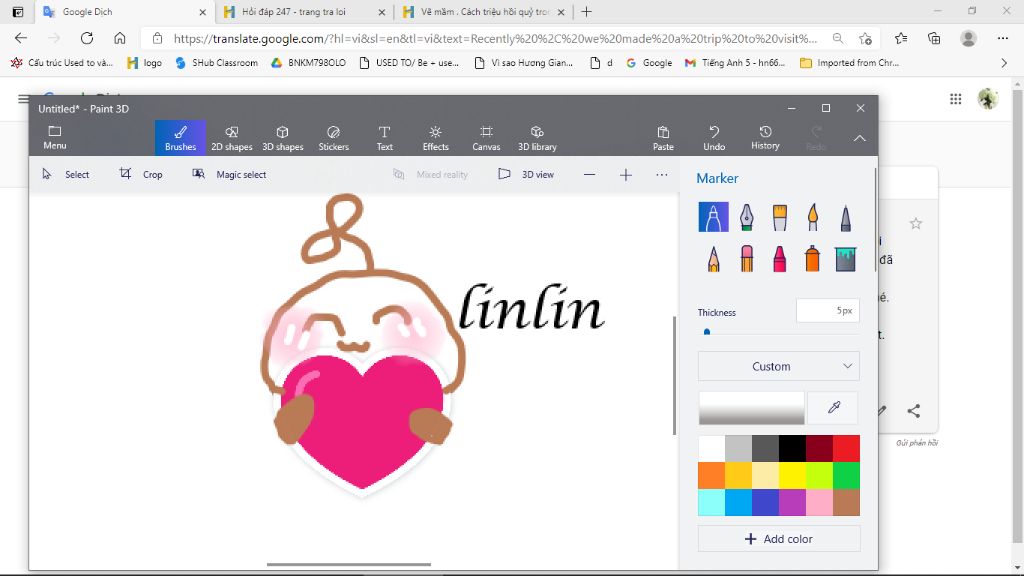Viewport: 1024px width, 576px height.
Task: Open the Effects tab
Action: point(436,138)
